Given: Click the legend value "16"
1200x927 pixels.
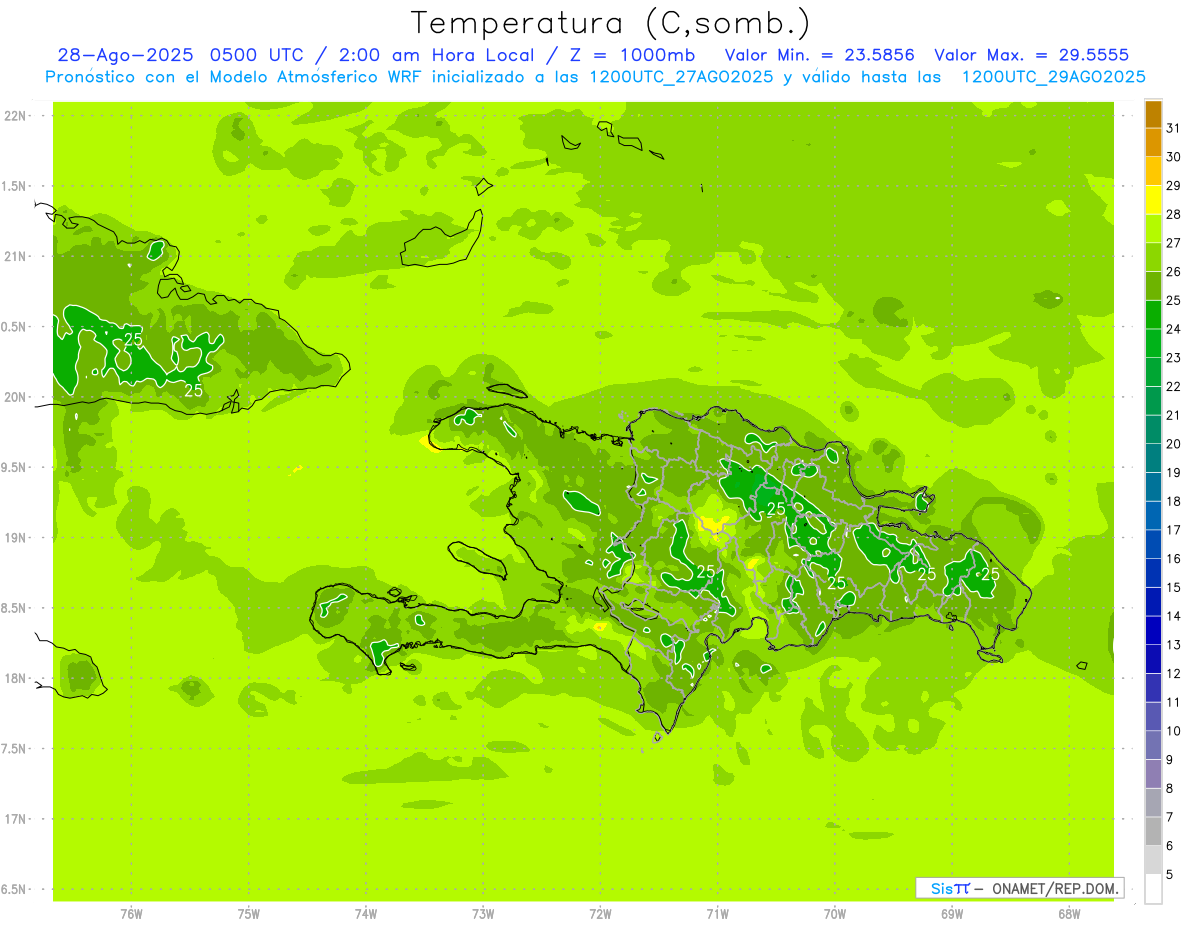Looking at the screenshot, I should tap(1173, 559).
